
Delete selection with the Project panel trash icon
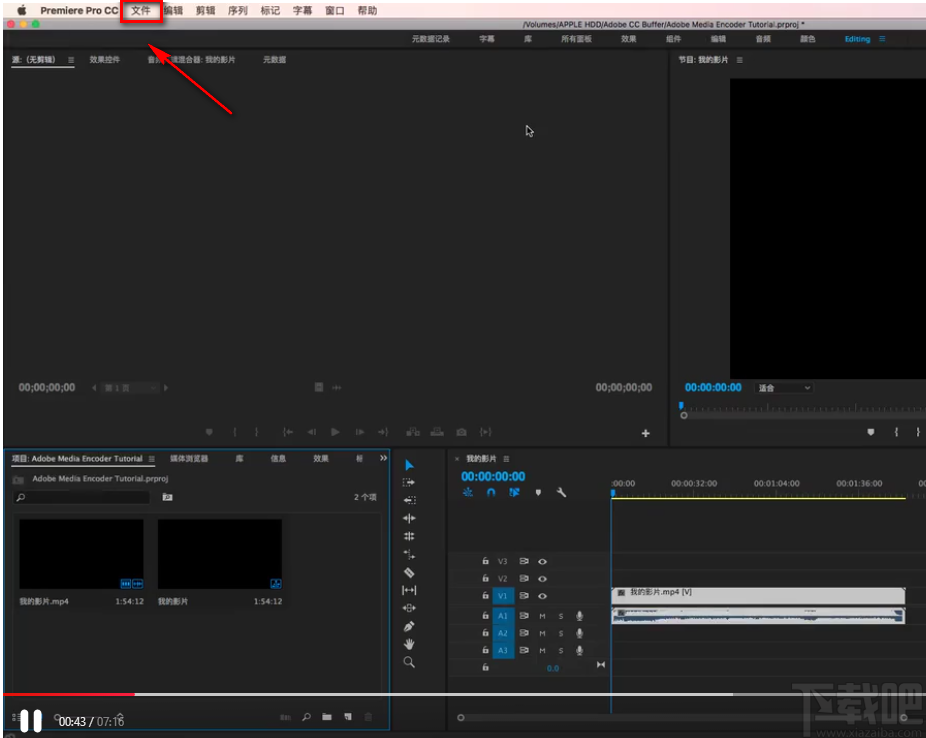368,717
